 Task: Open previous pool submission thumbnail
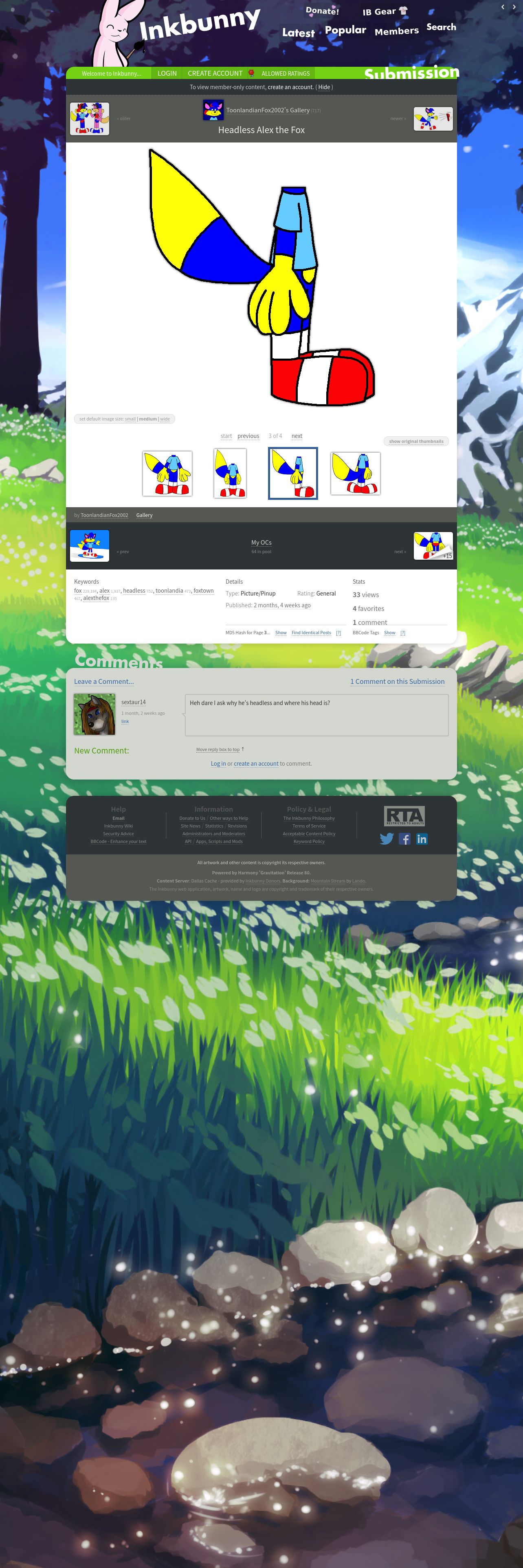(90, 545)
